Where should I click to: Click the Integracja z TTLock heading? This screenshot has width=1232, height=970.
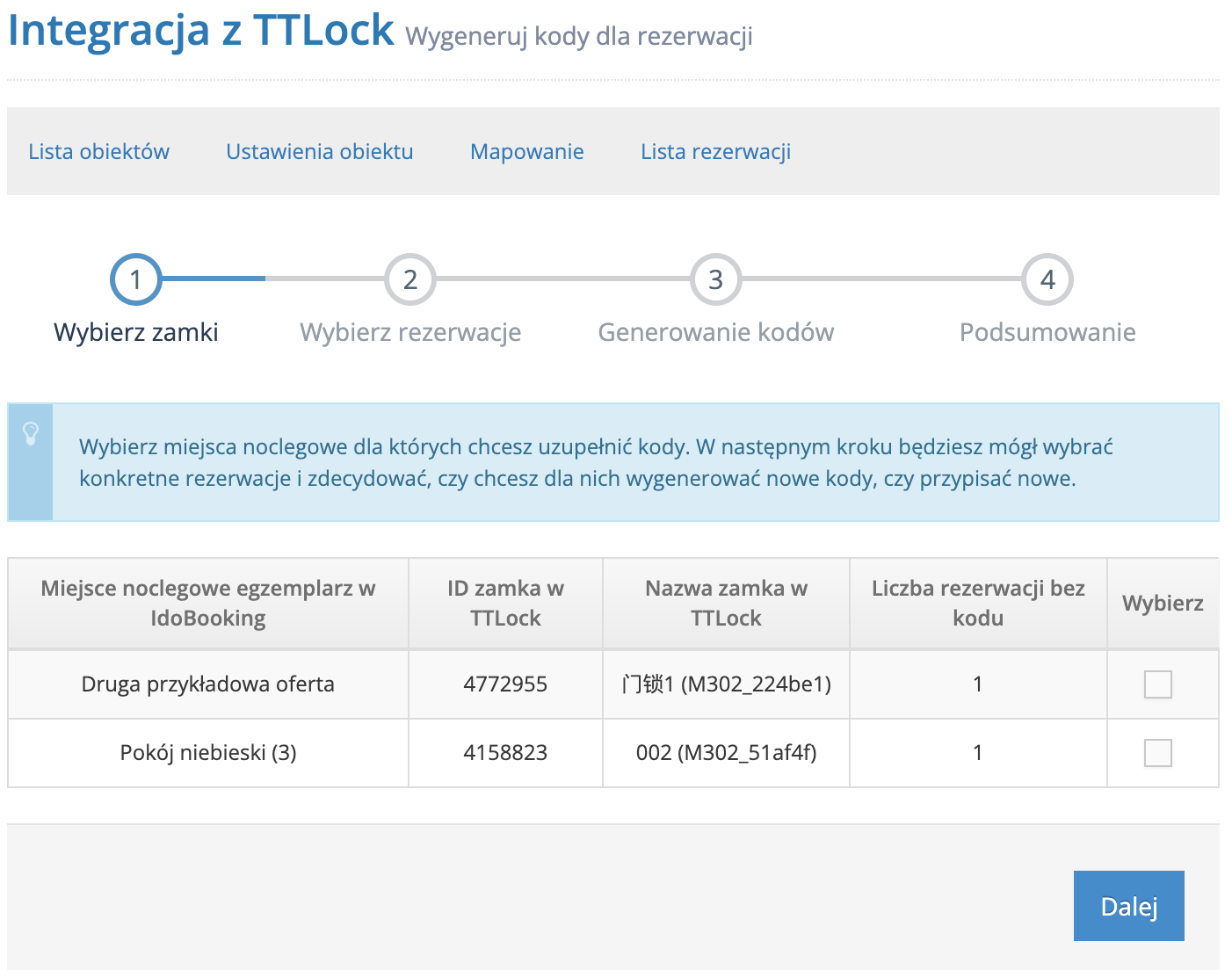(201, 30)
